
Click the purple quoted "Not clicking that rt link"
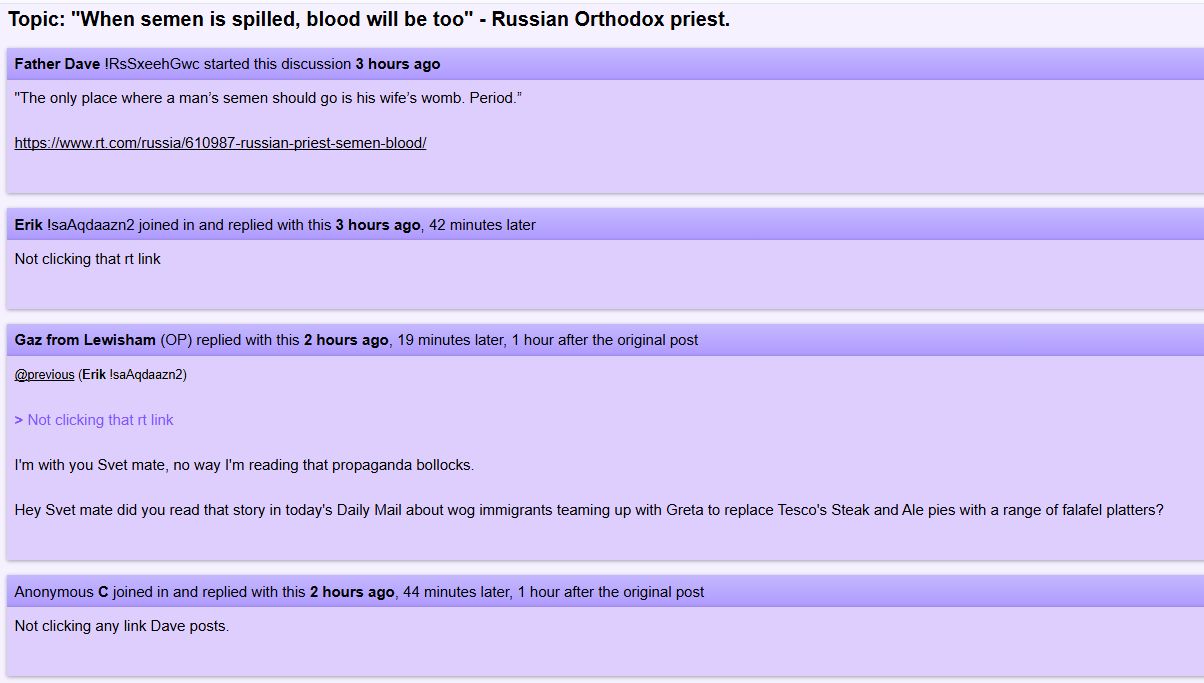100,420
